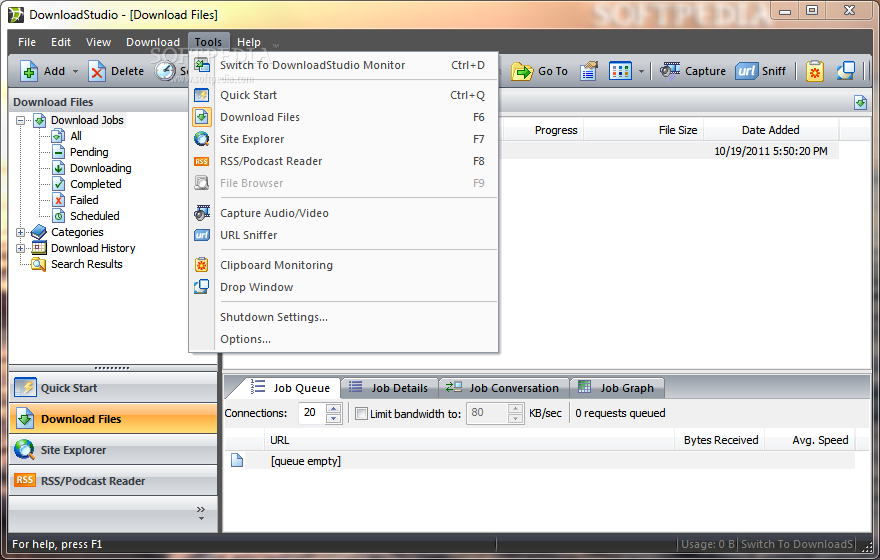The width and height of the screenshot is (880, 560).
Task: Decrease Connections with the down spinner
Action: 333,419
